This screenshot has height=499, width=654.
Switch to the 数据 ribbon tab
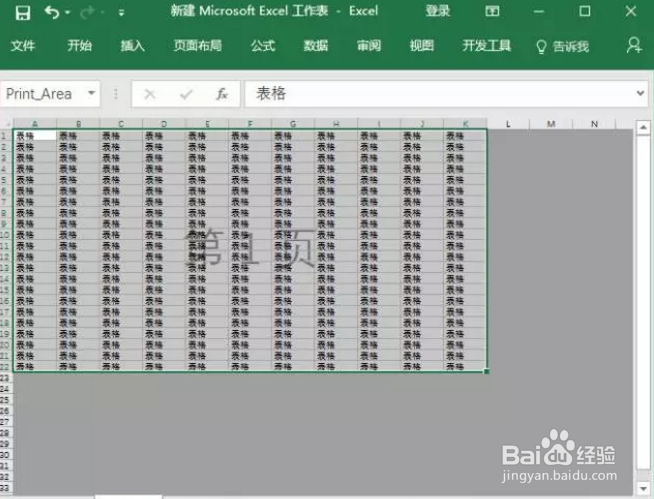pos(316,45)
